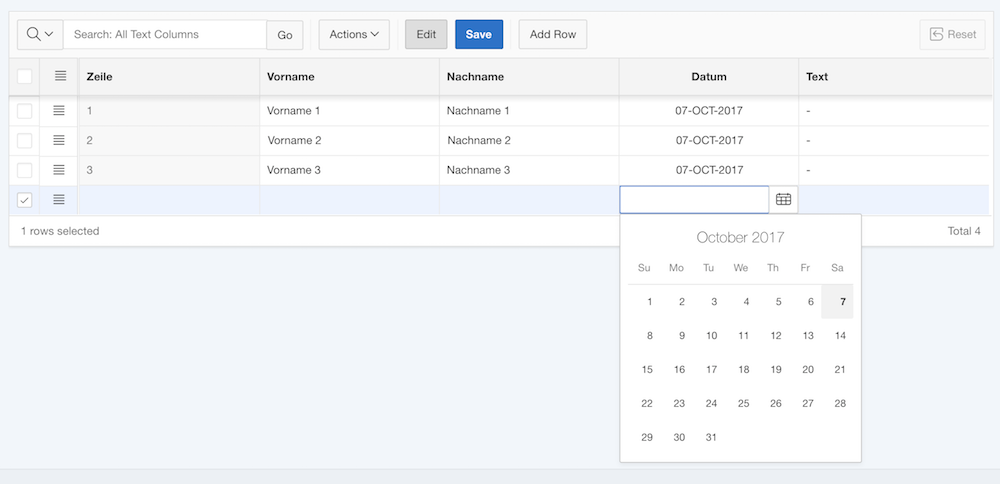Click the Zeile column header
This screenshot has width=1000, height=484.
pyautogui.click(x=169, y=77)
